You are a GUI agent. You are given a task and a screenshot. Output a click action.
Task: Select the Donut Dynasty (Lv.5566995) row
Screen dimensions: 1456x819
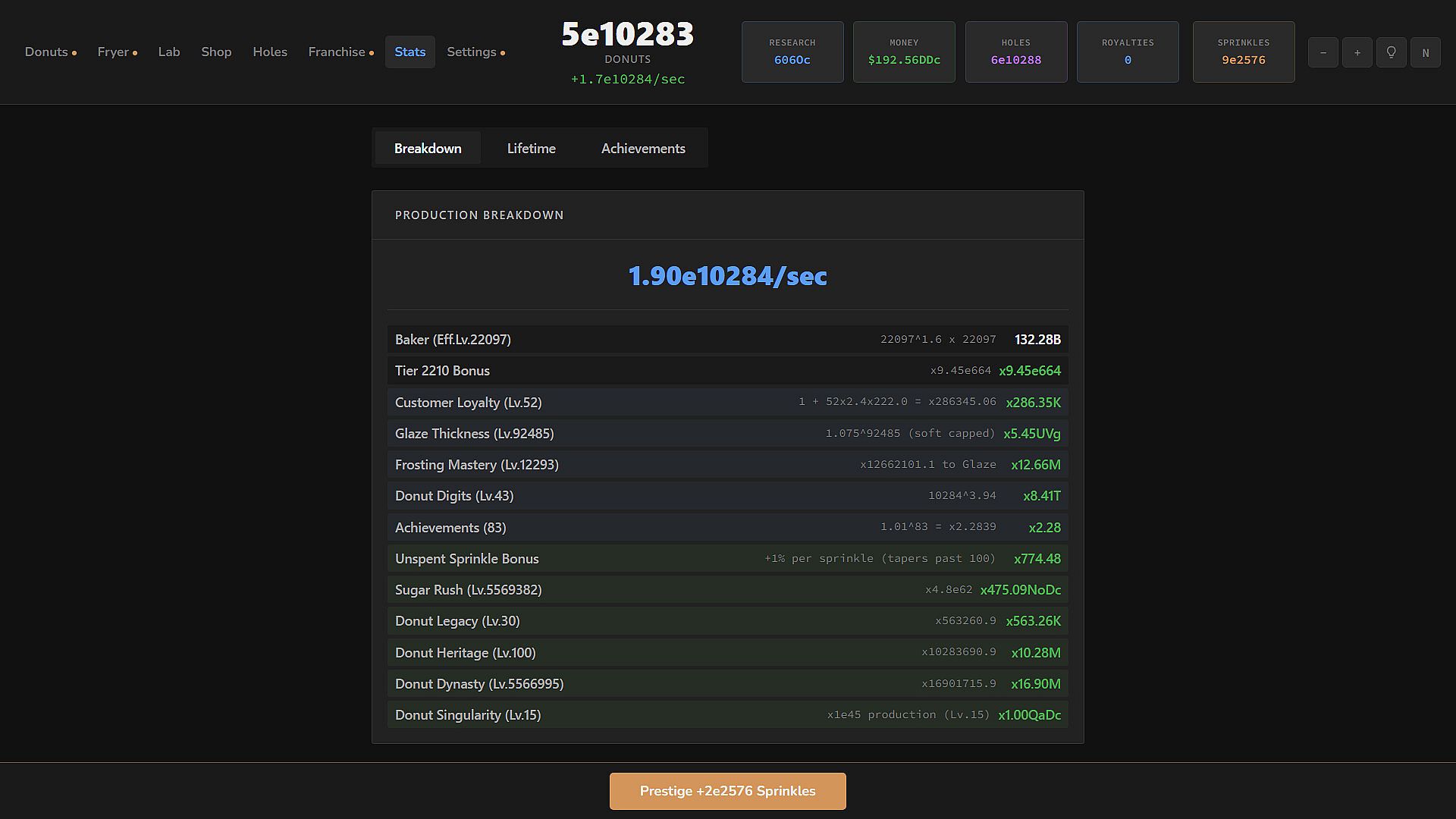coord(728,683)
